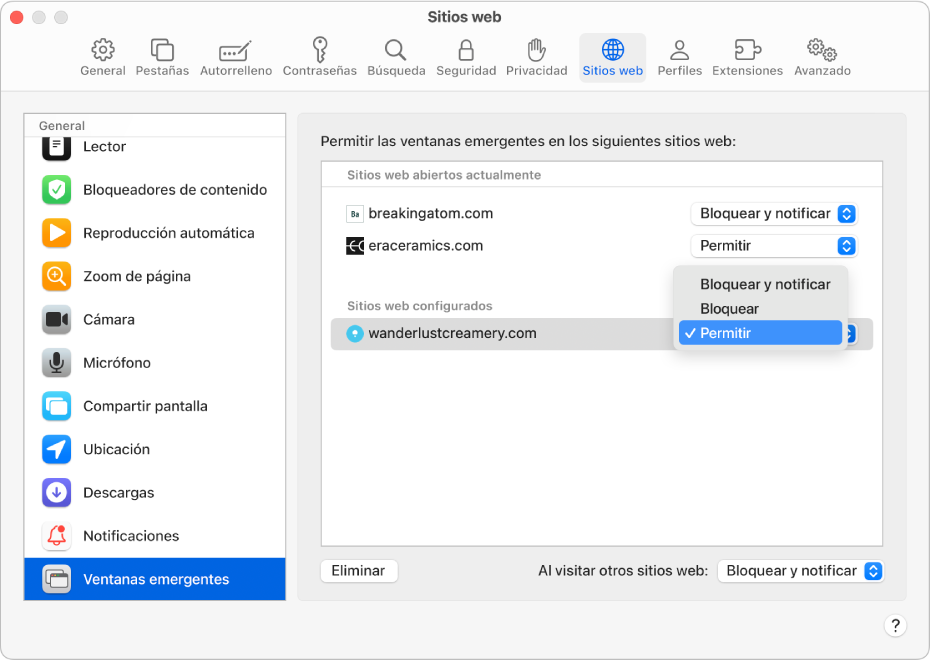Click the Reproducción automática play icon
931x662 pixels.
pyautogui.click(x=56, y=233)
